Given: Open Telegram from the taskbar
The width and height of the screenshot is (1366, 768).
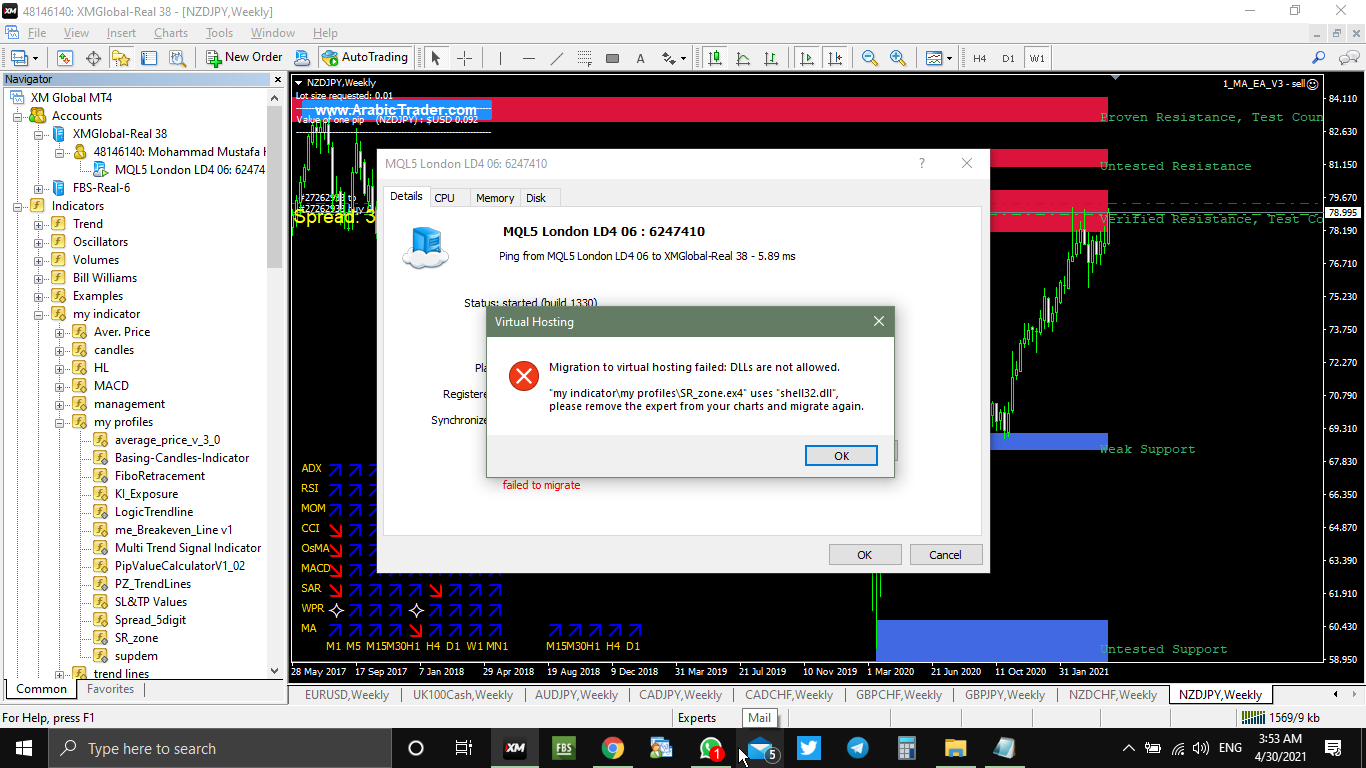Looking at the screenshot, I should click(858, 748).
